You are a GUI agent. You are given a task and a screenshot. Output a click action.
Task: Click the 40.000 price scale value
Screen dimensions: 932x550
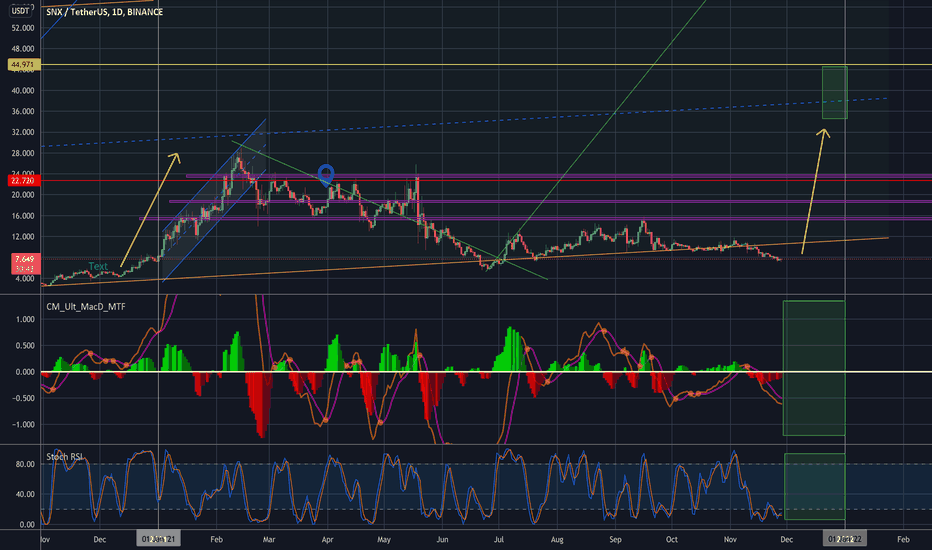(23, 90)
